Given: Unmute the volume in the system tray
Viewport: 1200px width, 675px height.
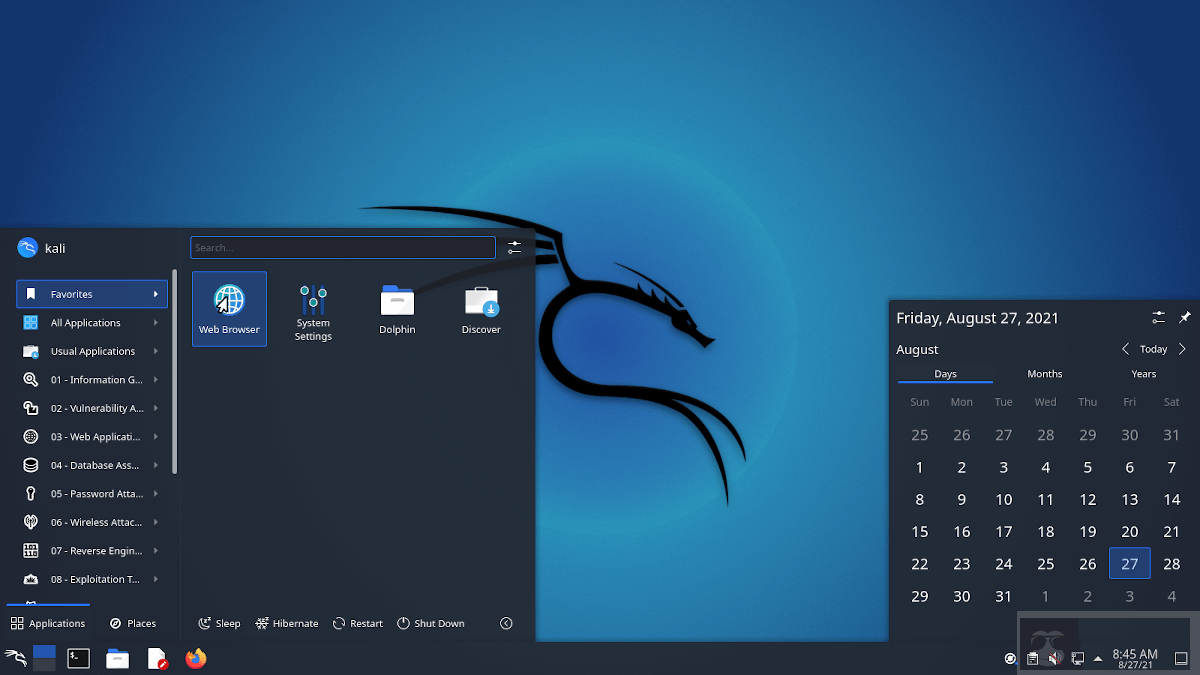Looking at the screenshot, I should click(x=1054, y=658).
